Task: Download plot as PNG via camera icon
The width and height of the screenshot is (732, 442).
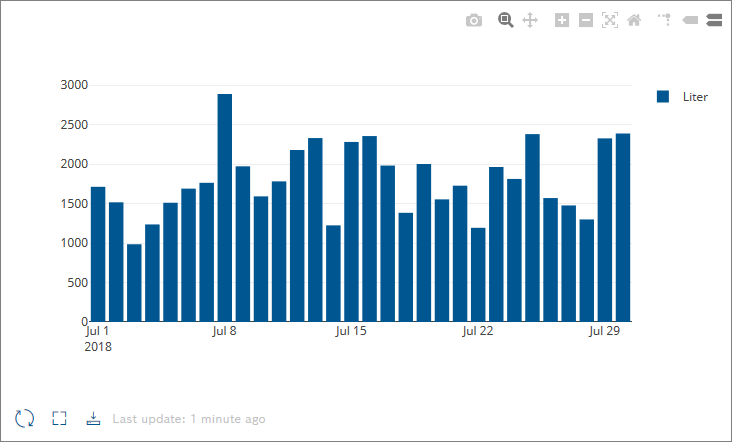Action: 474,20
